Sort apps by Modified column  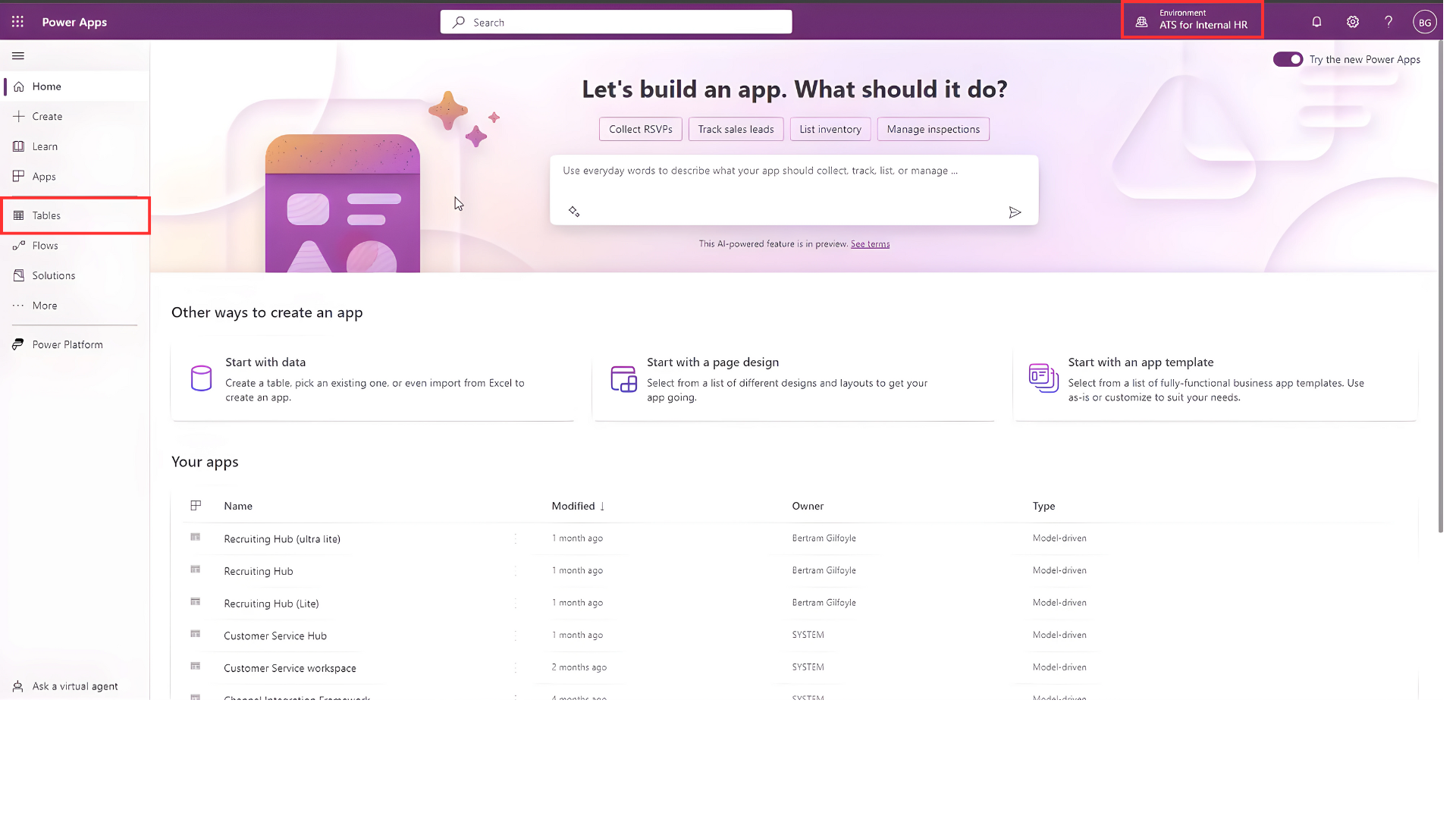(x=578, y=506)
